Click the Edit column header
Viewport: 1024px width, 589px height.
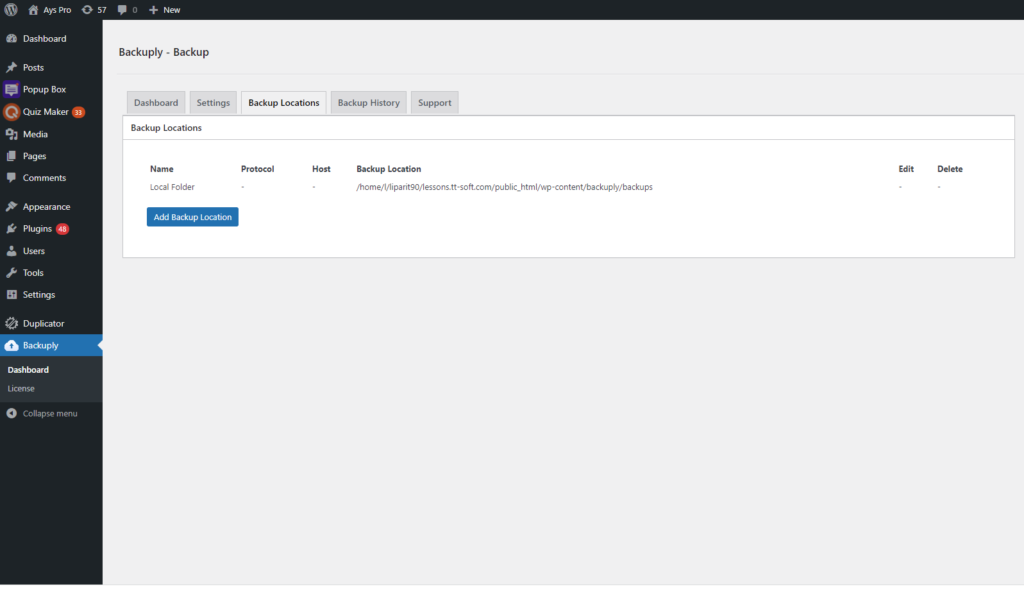[x=906, y=168]
